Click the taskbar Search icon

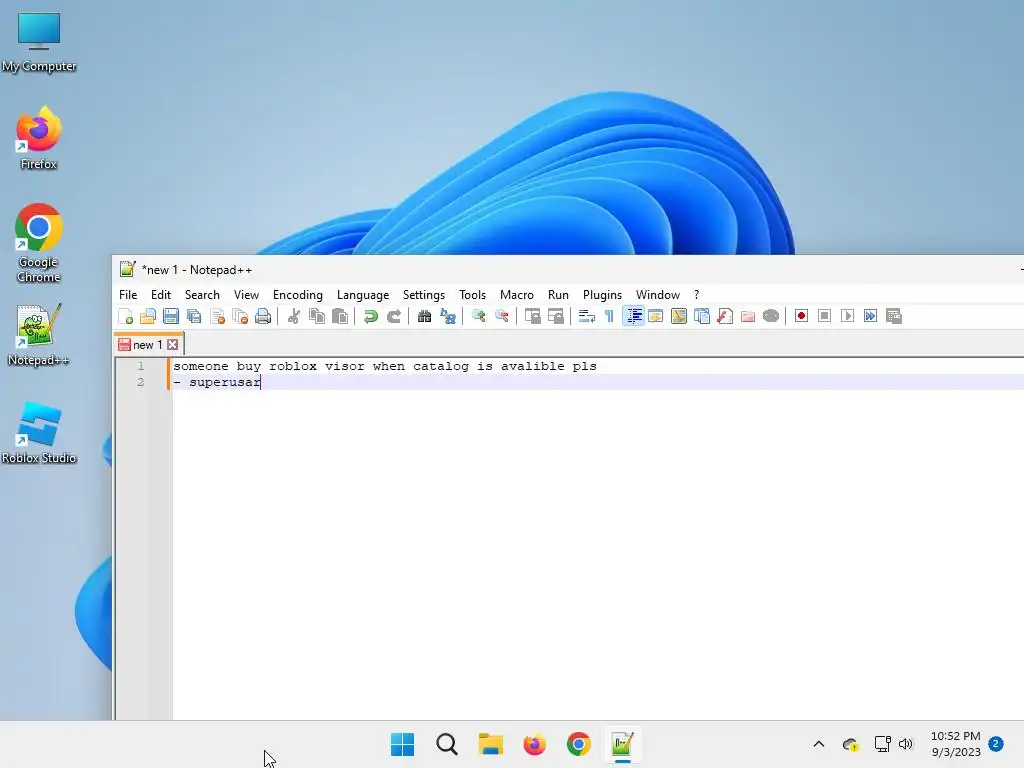coord(447,744)
